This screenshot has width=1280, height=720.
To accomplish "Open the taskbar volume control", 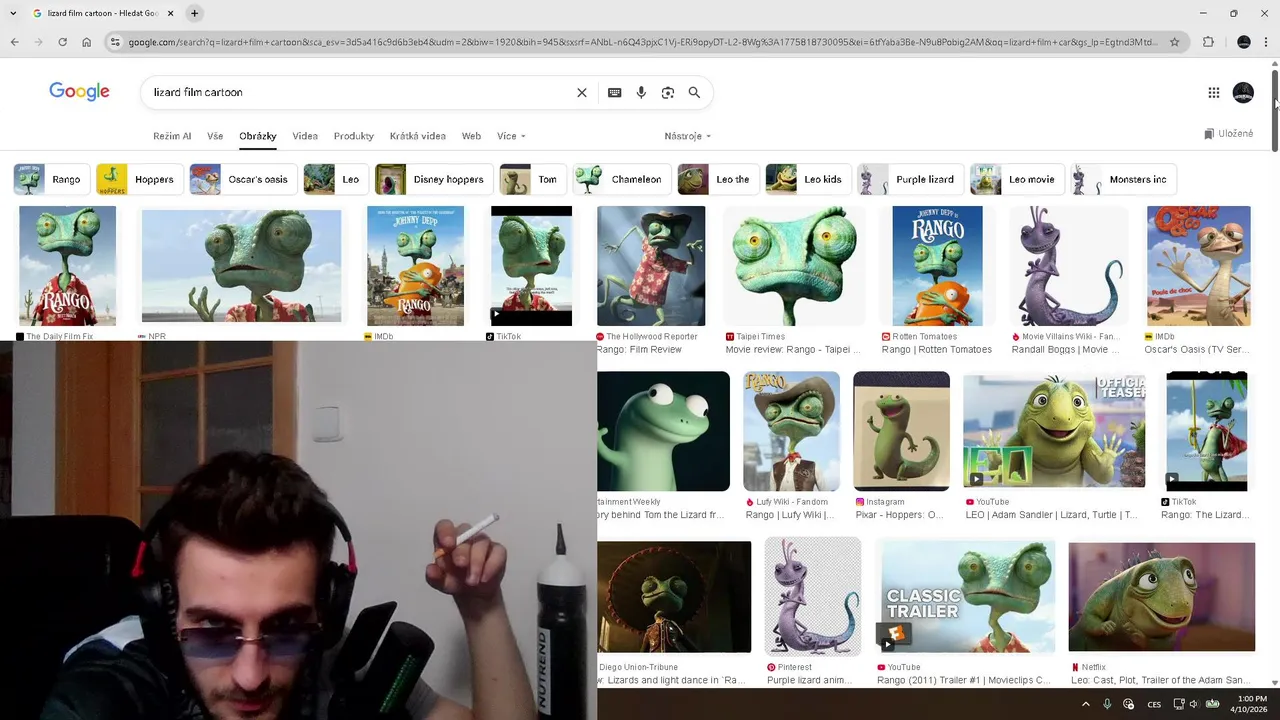I will tap(1193, 704).
